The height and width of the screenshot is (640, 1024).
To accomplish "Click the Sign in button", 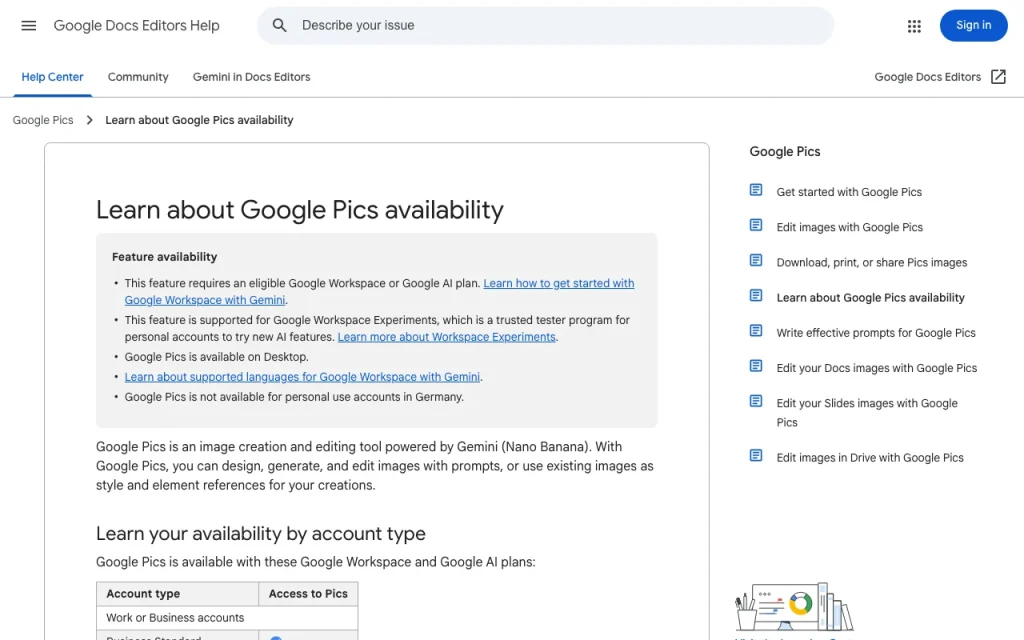I will 973,25.
